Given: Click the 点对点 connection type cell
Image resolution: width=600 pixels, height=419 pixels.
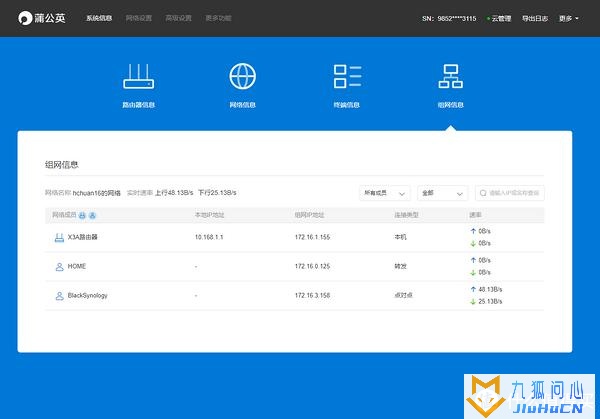Looking at the screenshot, I should pos(403,295).
